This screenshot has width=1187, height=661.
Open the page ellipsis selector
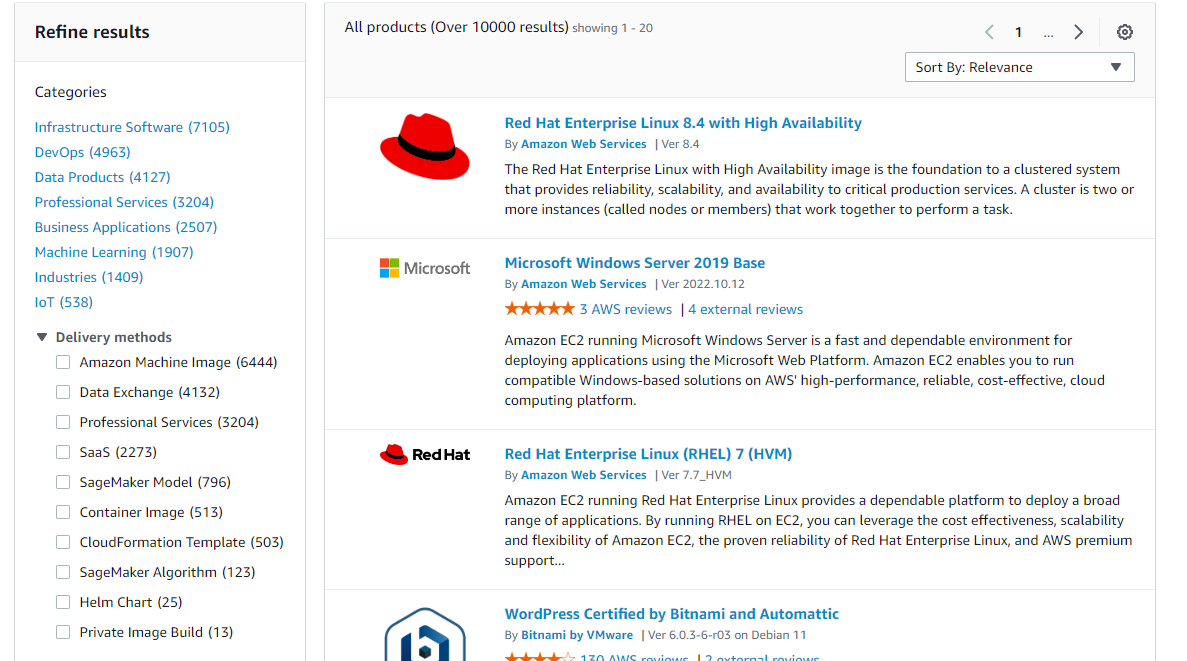point(1048,33)
